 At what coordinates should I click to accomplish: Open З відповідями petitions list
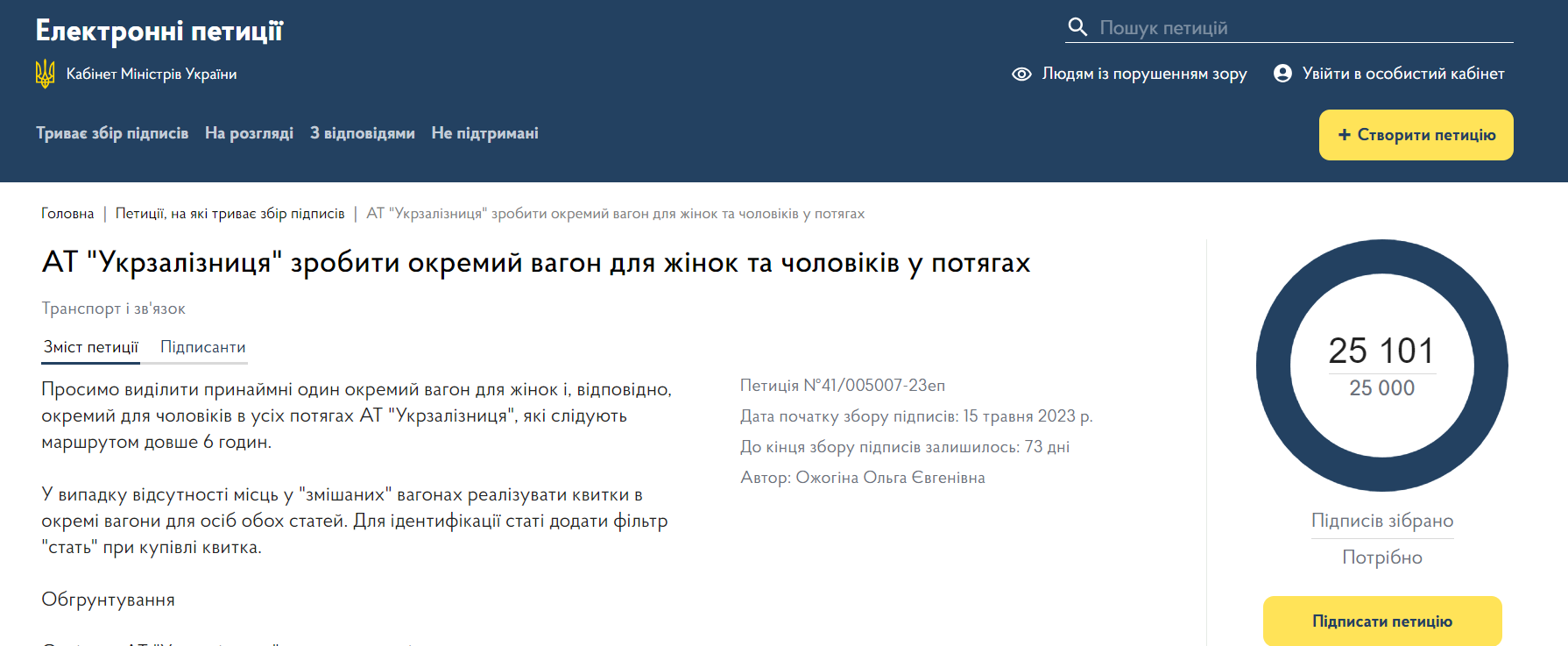[x=362, y=133]
